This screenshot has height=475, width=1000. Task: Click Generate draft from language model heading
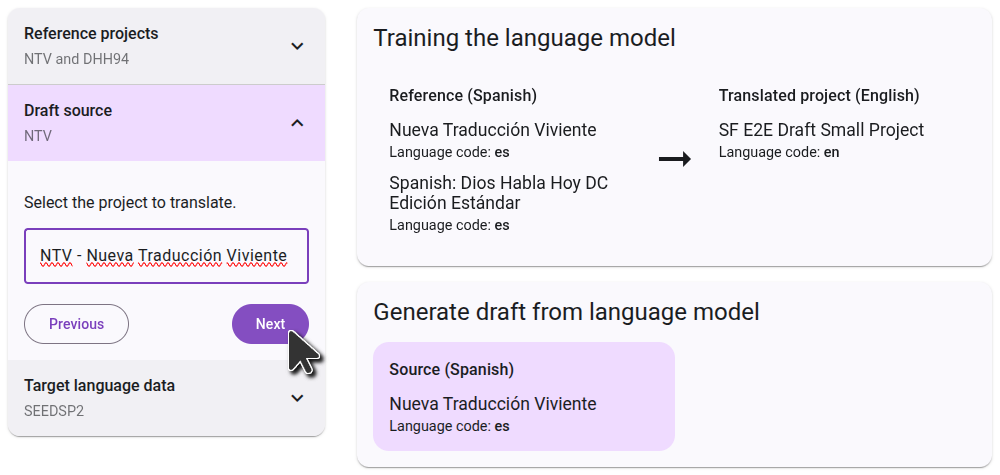click(566, 312)
